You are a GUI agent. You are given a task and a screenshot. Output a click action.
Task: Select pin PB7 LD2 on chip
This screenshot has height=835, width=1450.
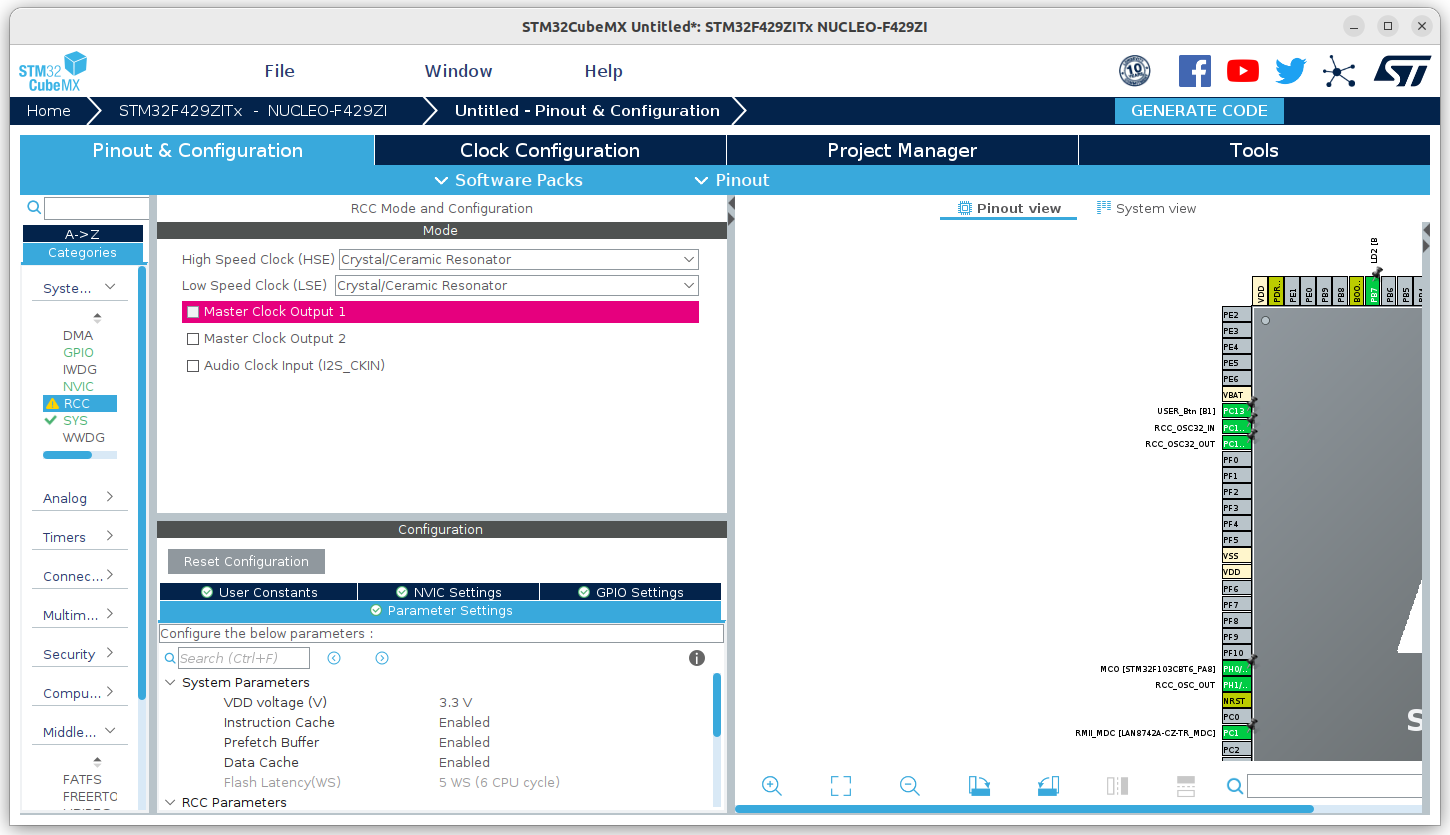point(1373,291)
